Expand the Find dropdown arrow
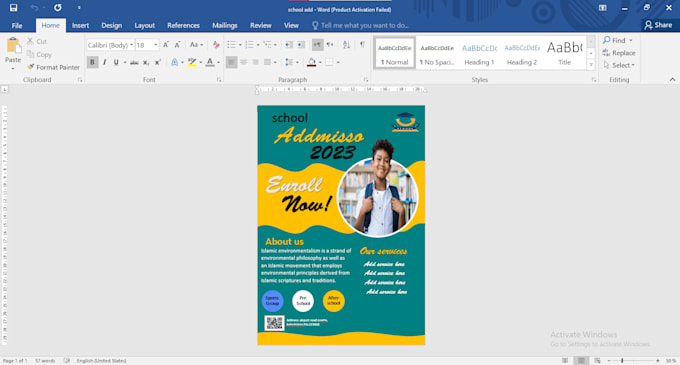The width and height of the screenshot is (680, 365). (631, 40)
